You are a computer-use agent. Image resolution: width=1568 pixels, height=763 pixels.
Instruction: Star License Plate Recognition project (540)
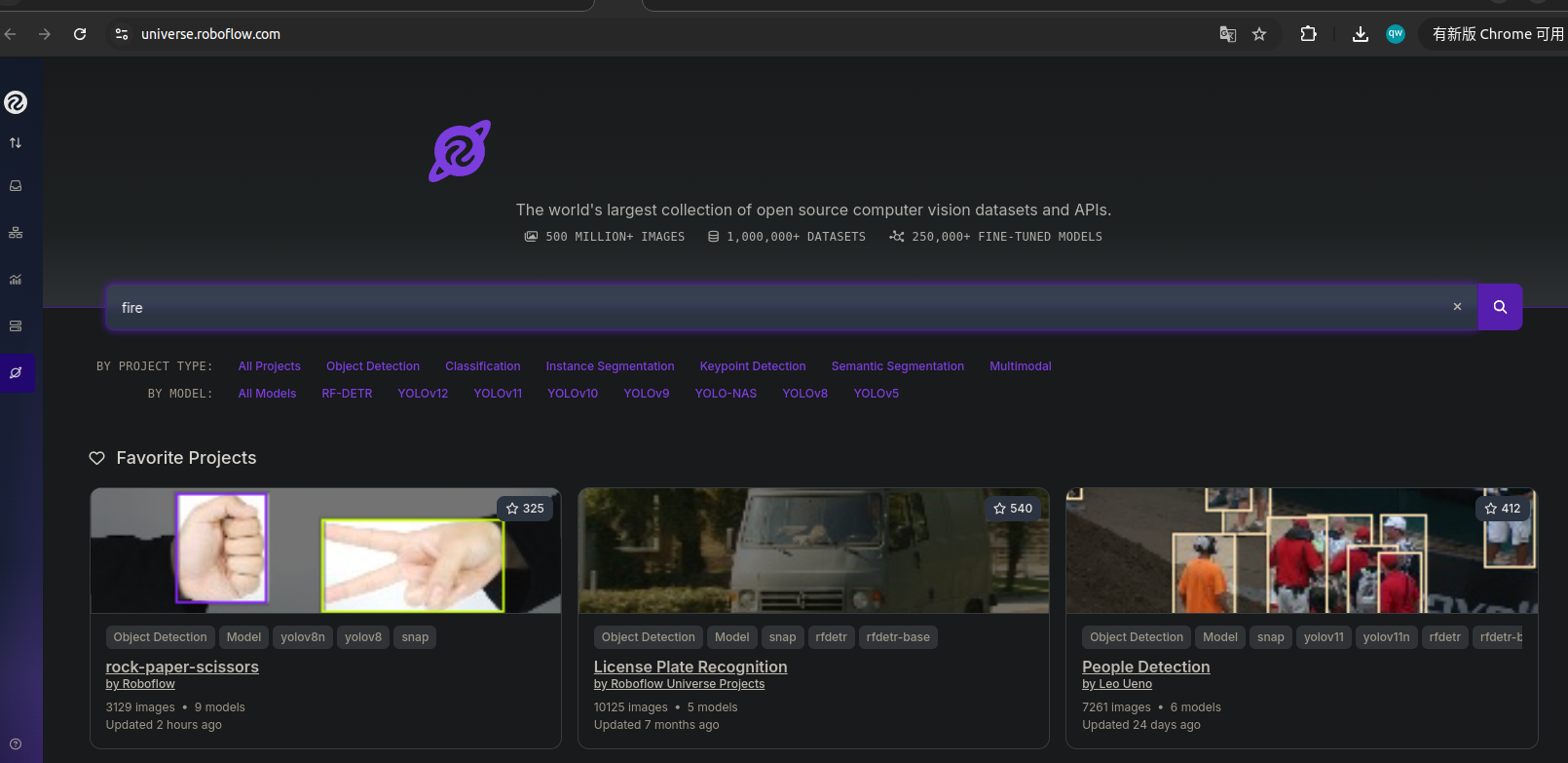click(1013, 509)
